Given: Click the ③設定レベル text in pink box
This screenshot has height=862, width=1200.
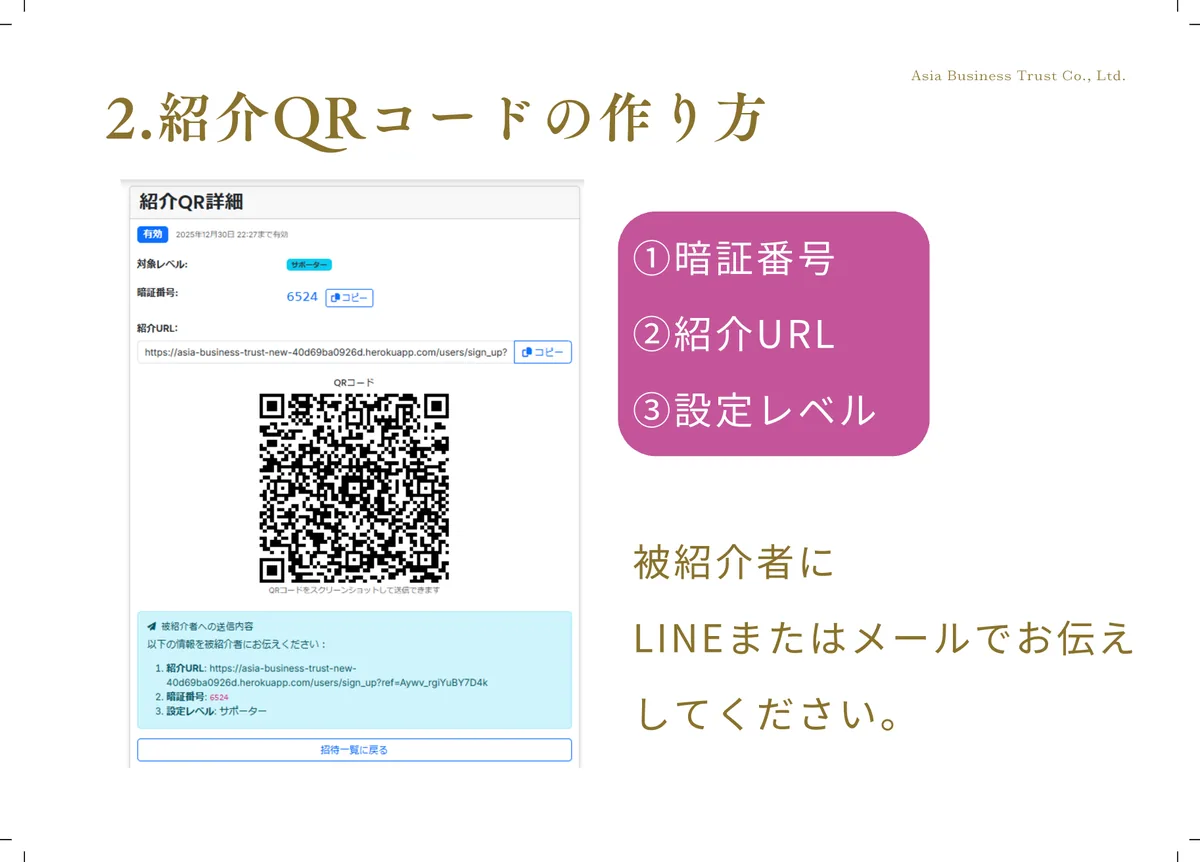Looking at the screenshot, I should click(x=755, y=410).
